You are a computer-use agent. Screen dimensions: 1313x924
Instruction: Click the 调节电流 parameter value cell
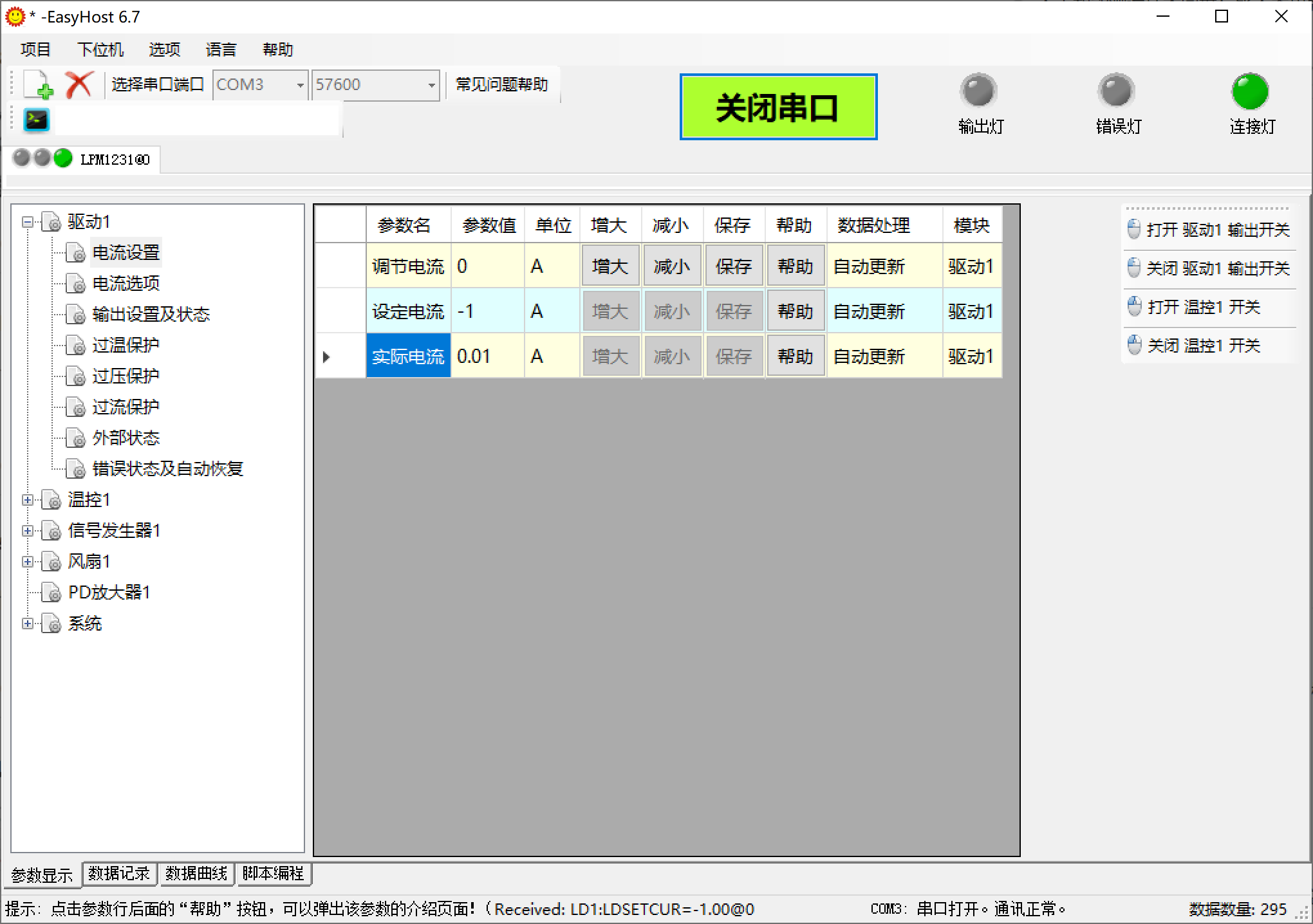tap(487, 266)
